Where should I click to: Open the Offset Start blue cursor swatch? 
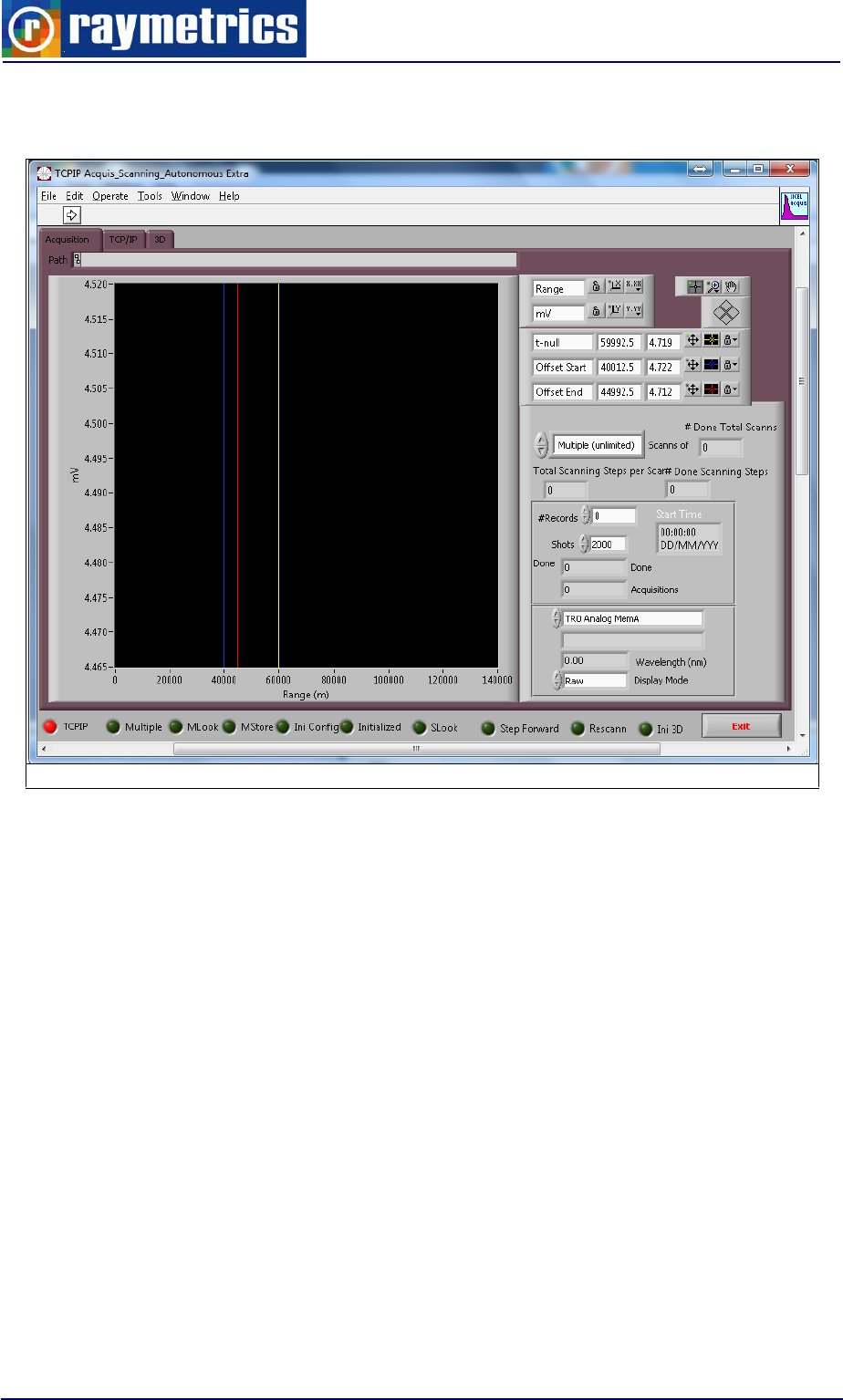711,365
